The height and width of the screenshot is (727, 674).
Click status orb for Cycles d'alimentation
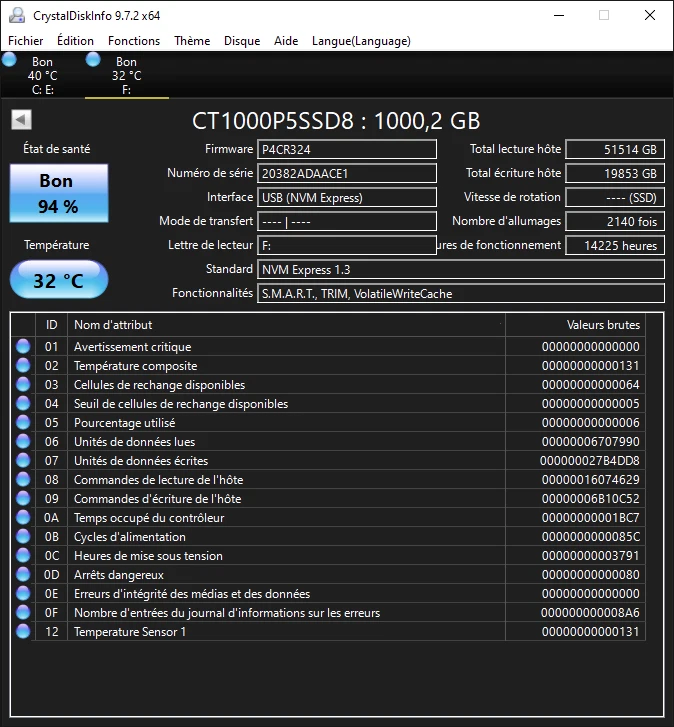(23, 536)
